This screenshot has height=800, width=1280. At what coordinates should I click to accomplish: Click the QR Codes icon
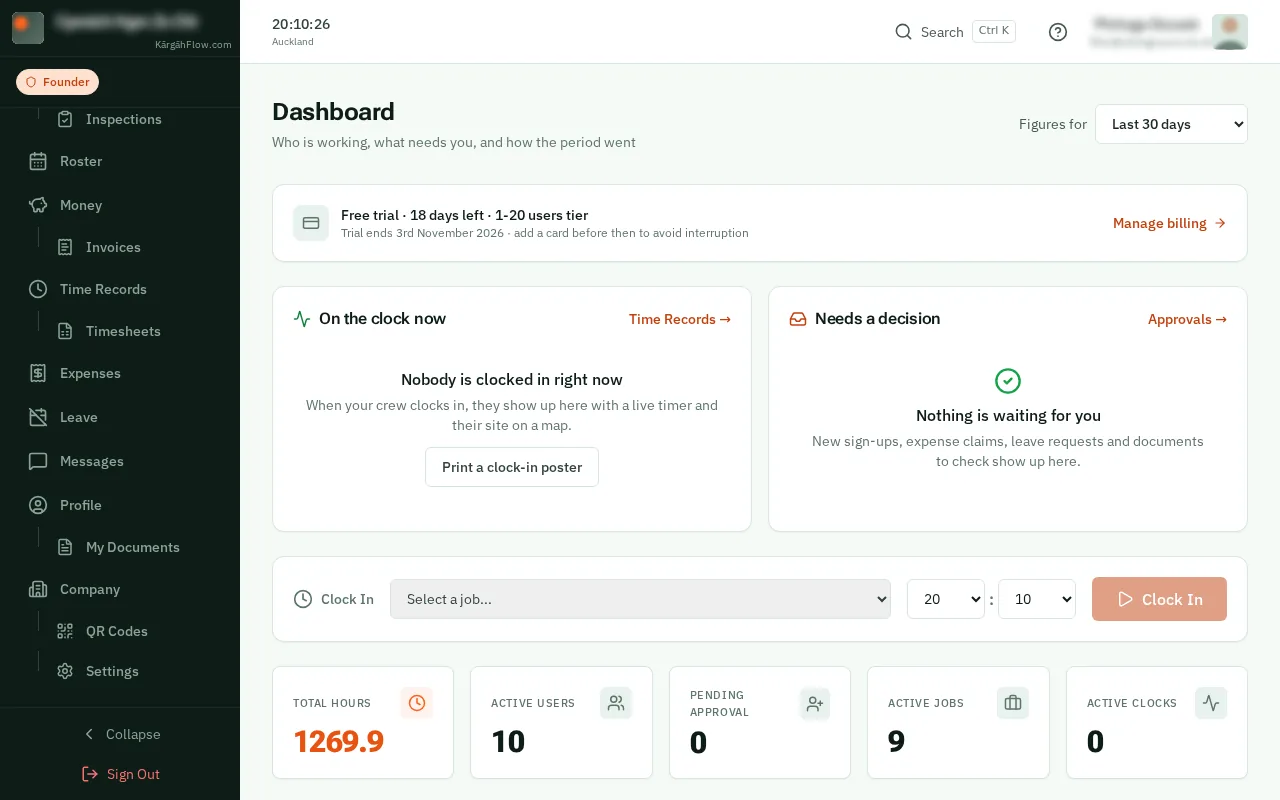point(65,631)
